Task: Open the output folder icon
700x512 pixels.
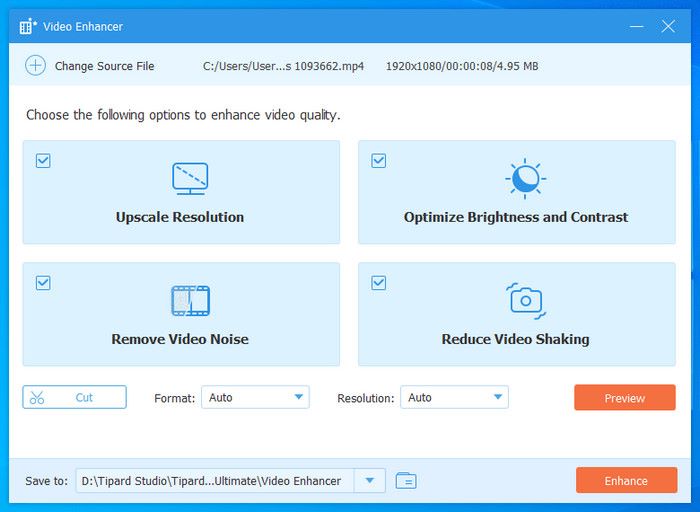Action: coord(405,481)
